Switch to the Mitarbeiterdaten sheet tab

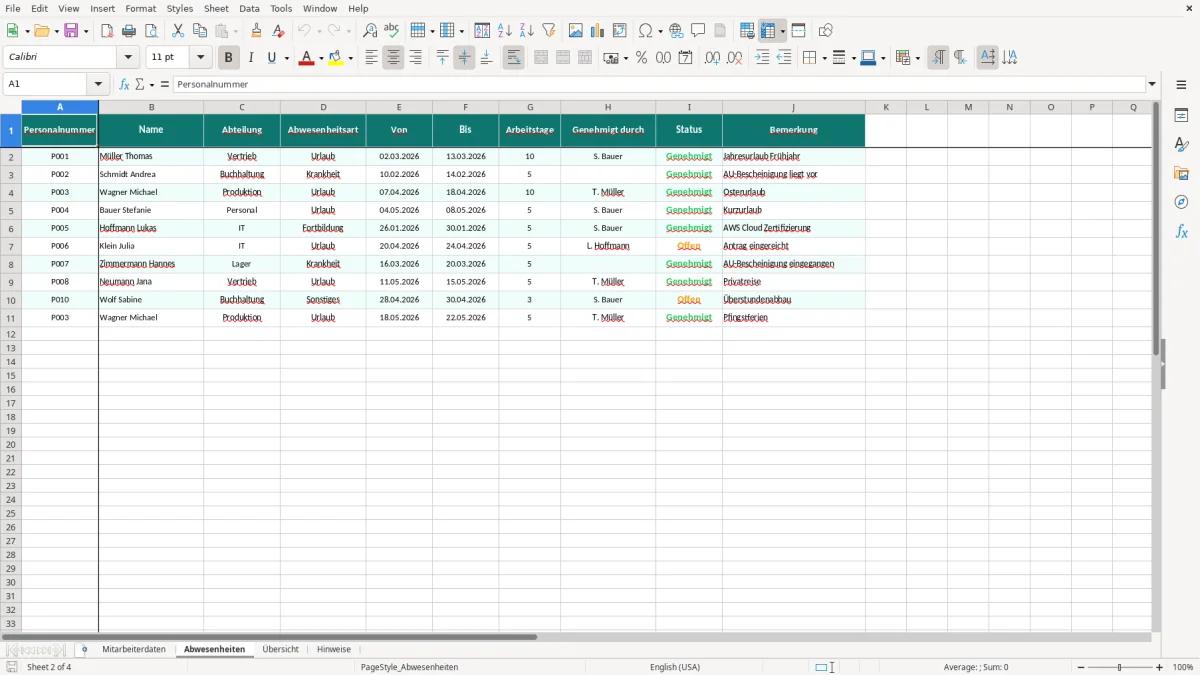[134, 650]
